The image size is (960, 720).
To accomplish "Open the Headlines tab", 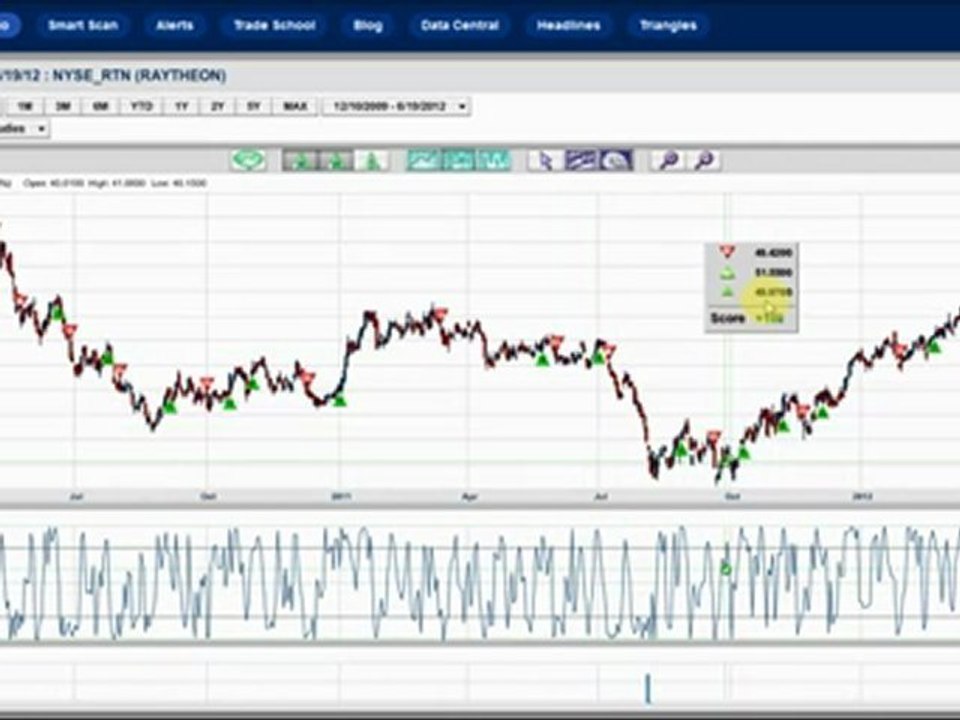I will click(568, 25).
